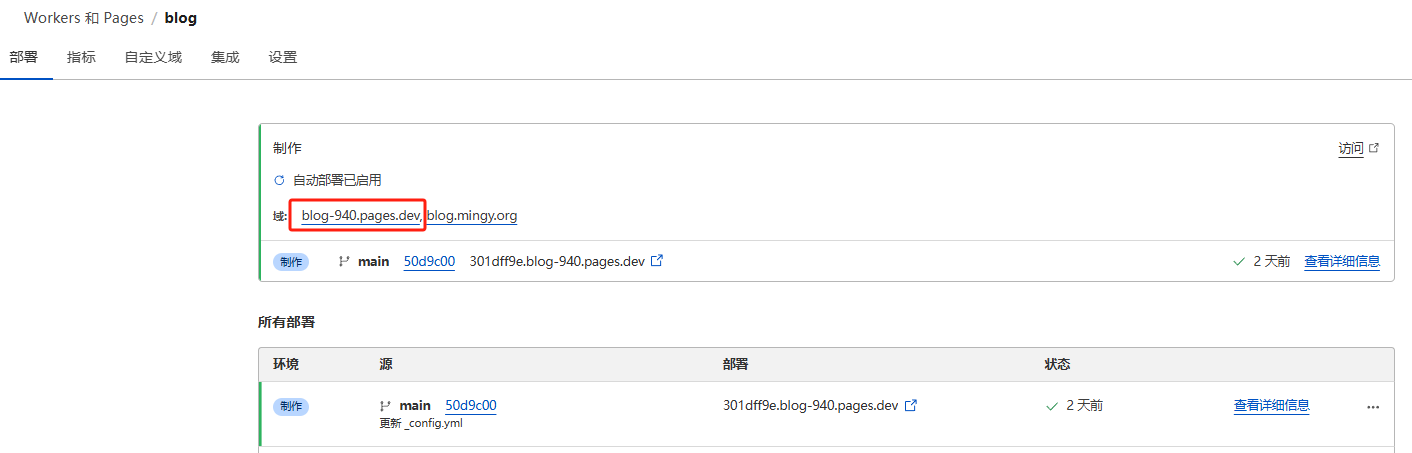Screen dimensions: 1412x453
Task: Switch to the 部署 tab
Action: pos(24,57)
